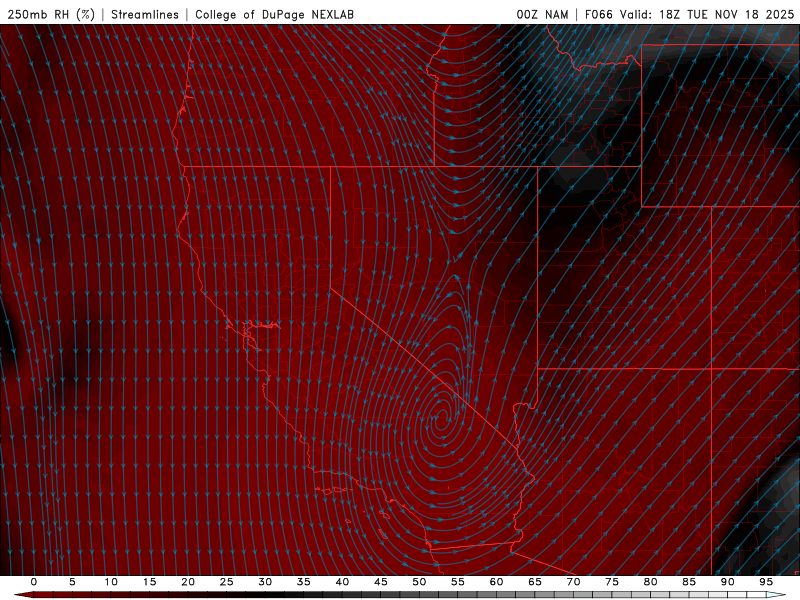The image size is (800, 600).
Task: Click the '70' color scale label
Action: point(573,582)
